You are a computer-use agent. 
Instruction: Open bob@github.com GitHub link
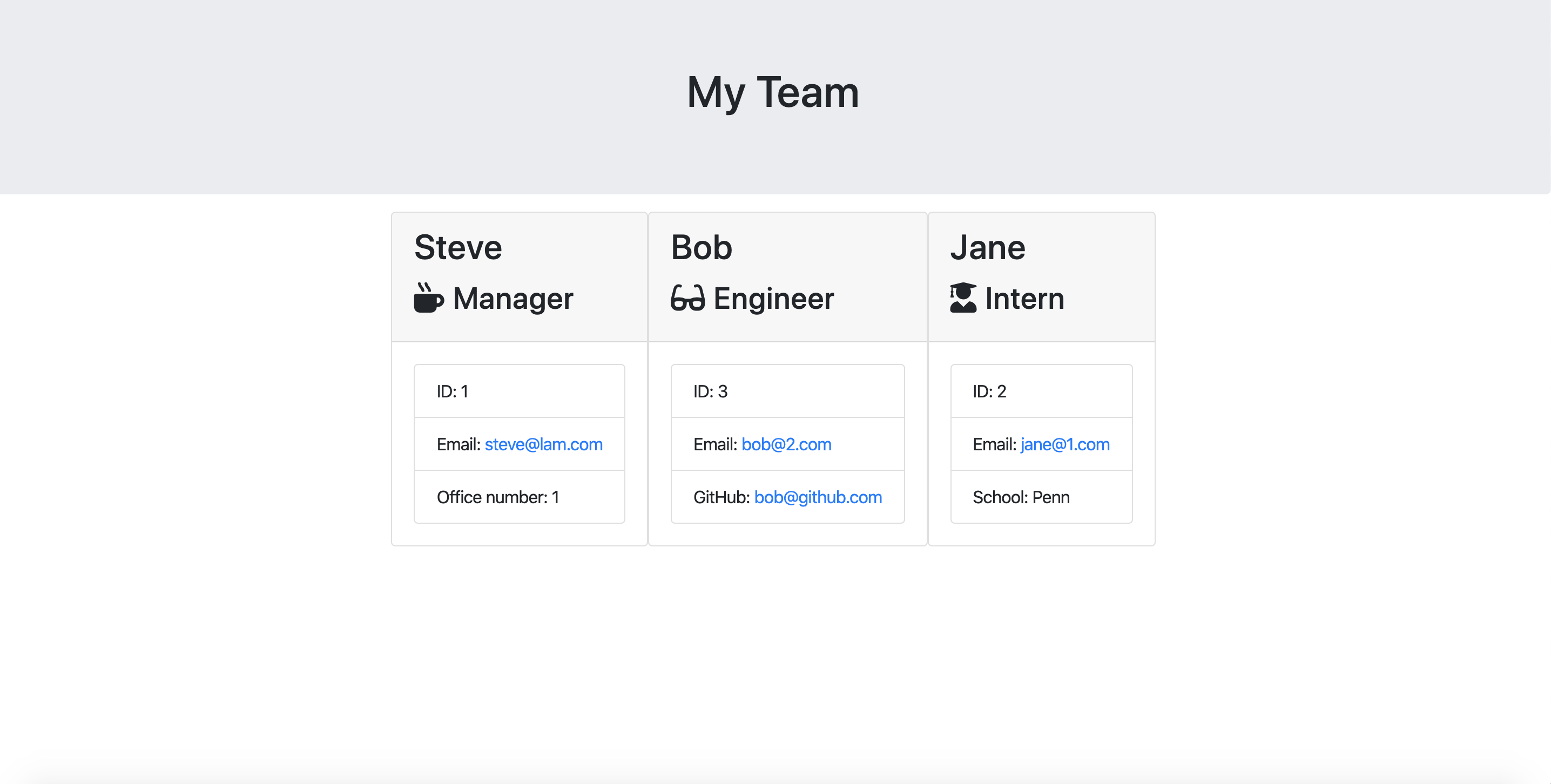818,497
